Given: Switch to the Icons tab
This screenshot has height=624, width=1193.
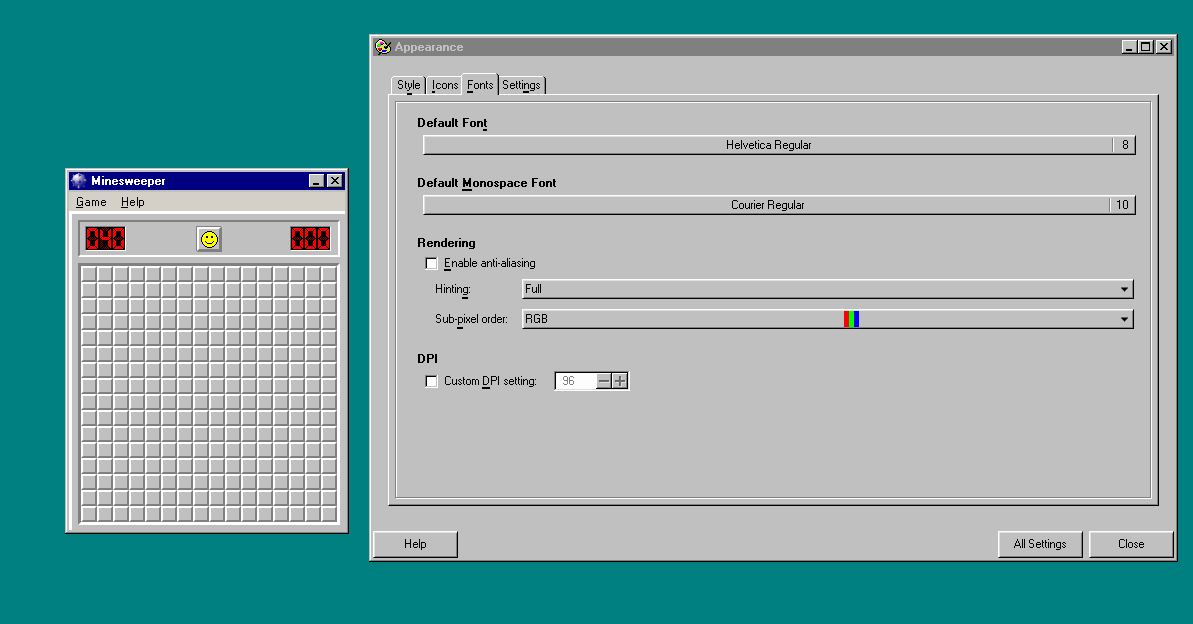Looking at the screenshot, I should click(x=444, y=85).
